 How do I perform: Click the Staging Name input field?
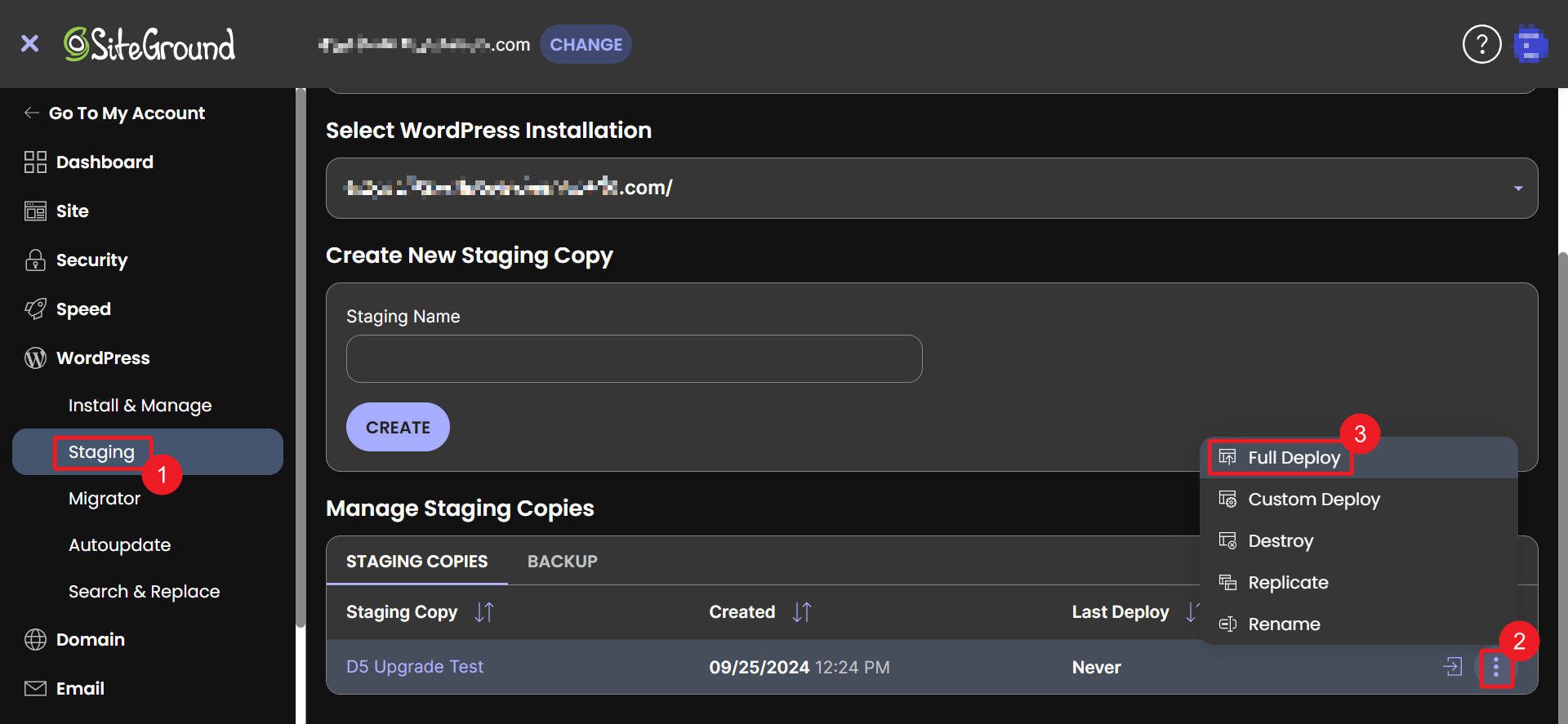pyautogui.click(x=634, y=359)
